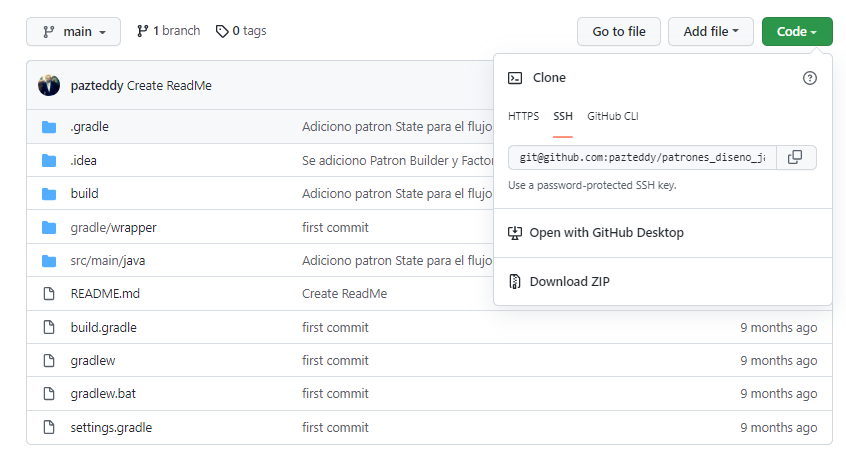The width and height of the screenshot is (846, 451).
Task: Open gradlew.bat first commit message
Action: 335,394
